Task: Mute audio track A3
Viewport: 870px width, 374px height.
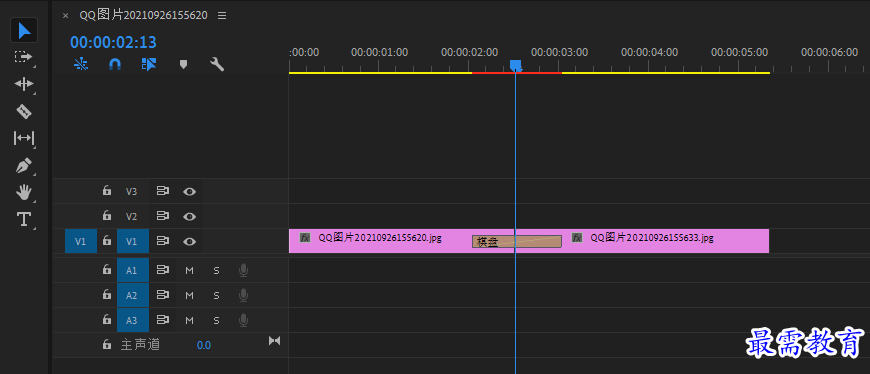Action: coord(190,321)
